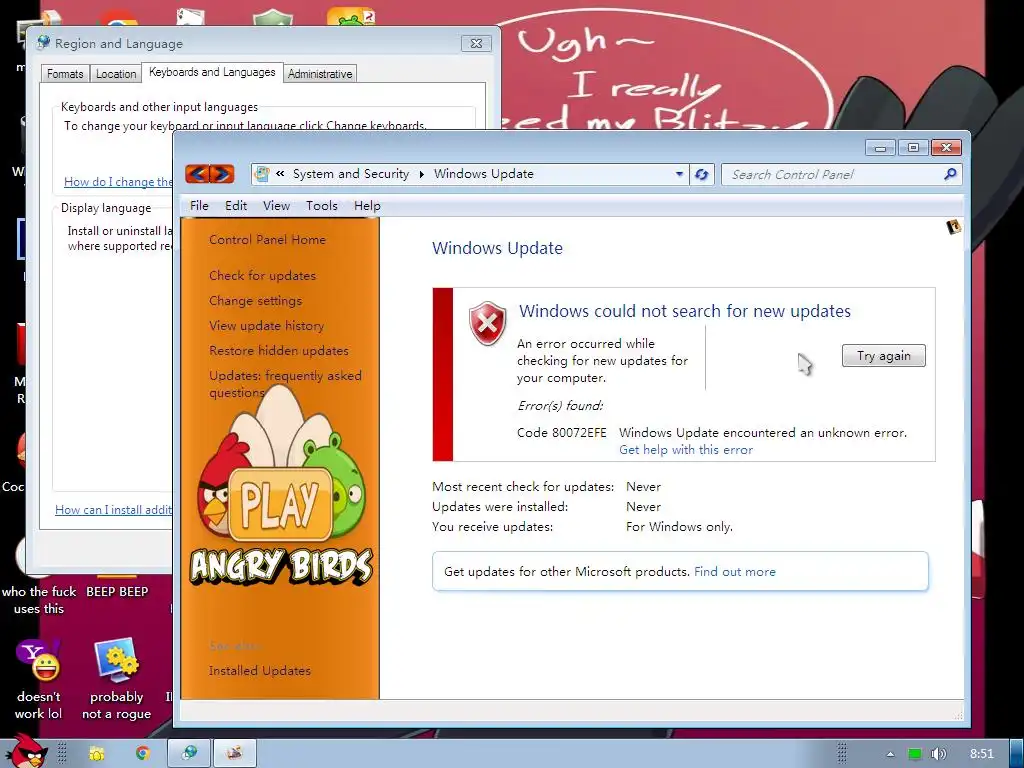
Task: Click Get help with this error
Action: tap(686, 450)
